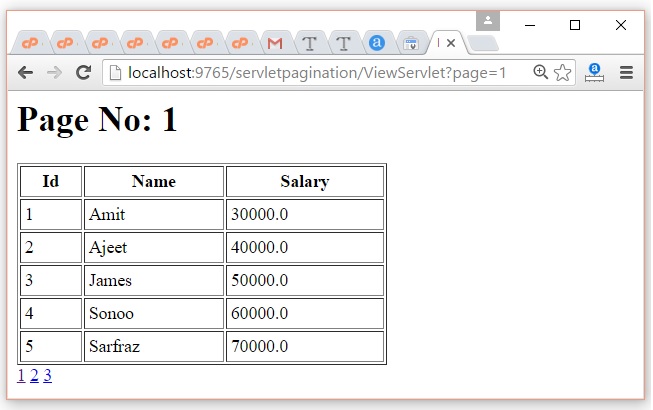Click the Forward navigation arrow
Viewport: 653px width, 410px height.
pos(54,72)
